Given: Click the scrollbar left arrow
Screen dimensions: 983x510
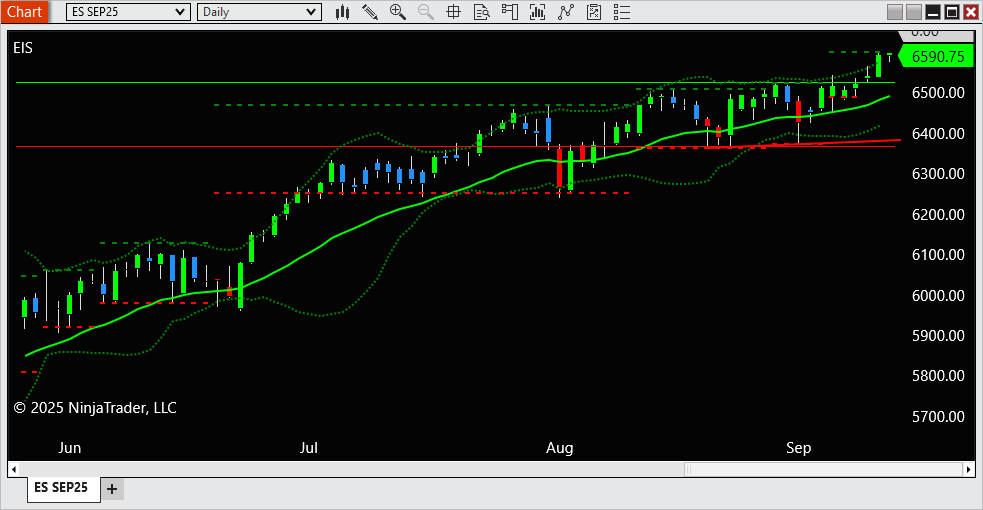Looking at the screenshot, I should [x=14, y=469].
